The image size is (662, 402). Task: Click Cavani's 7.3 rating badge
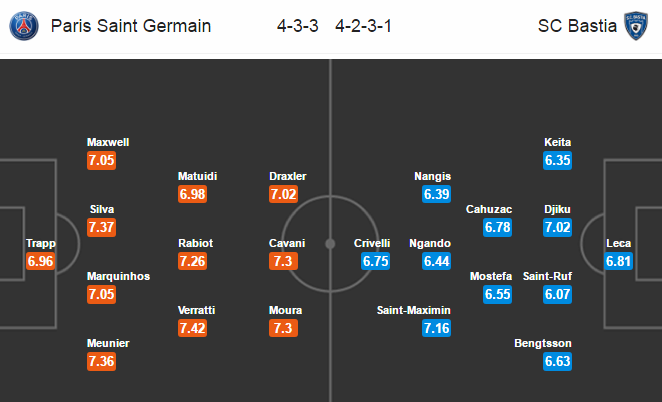point(283,261)
